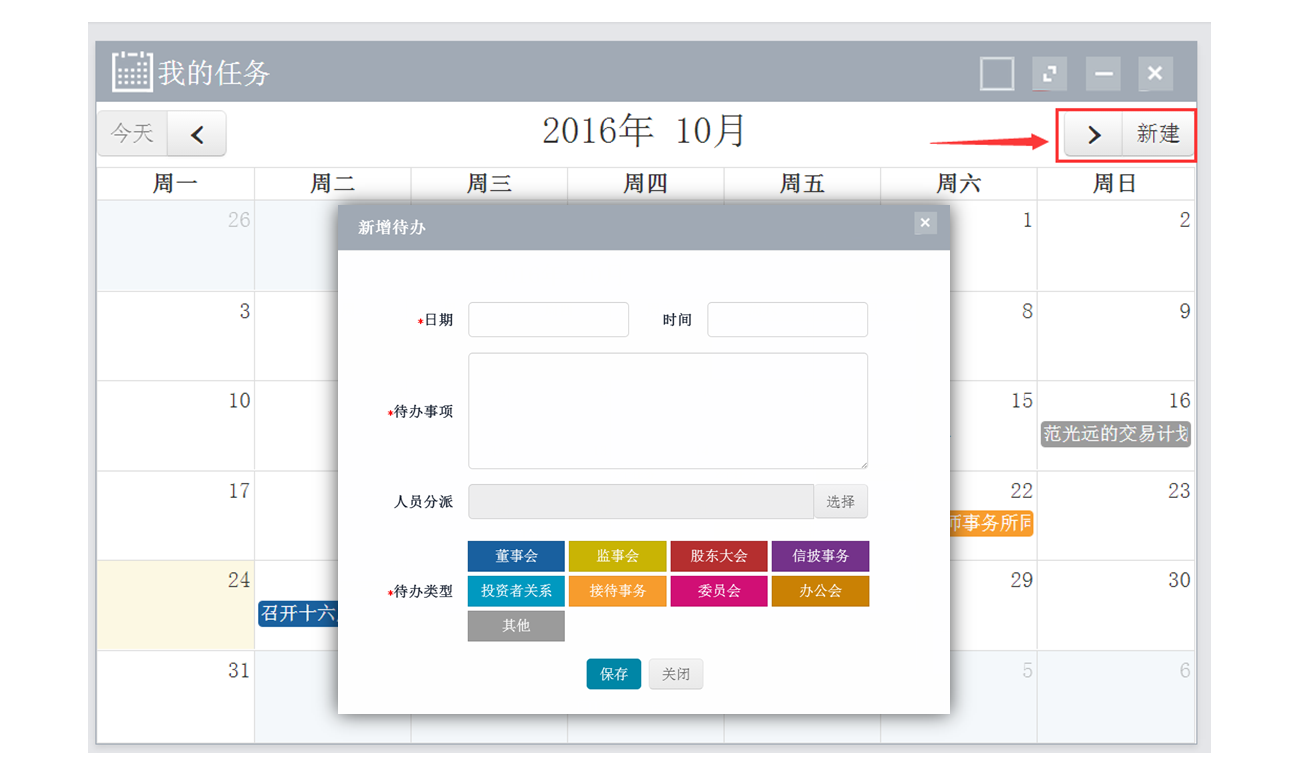Click the highlighted day 24 cell
Screen dimensions: 1307x784
tap(176, 605)
